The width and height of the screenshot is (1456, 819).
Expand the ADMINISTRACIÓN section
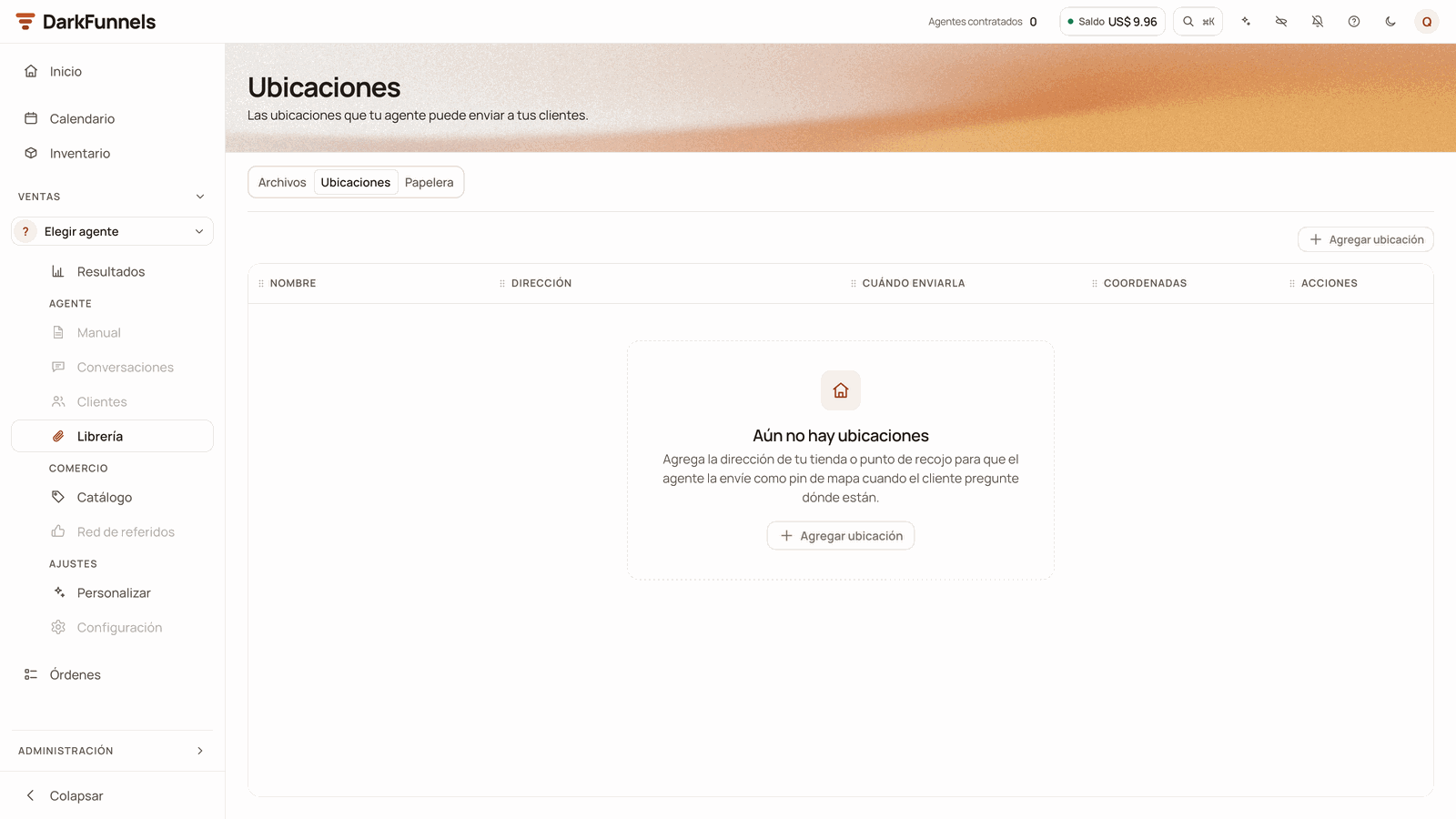point(112,751)
